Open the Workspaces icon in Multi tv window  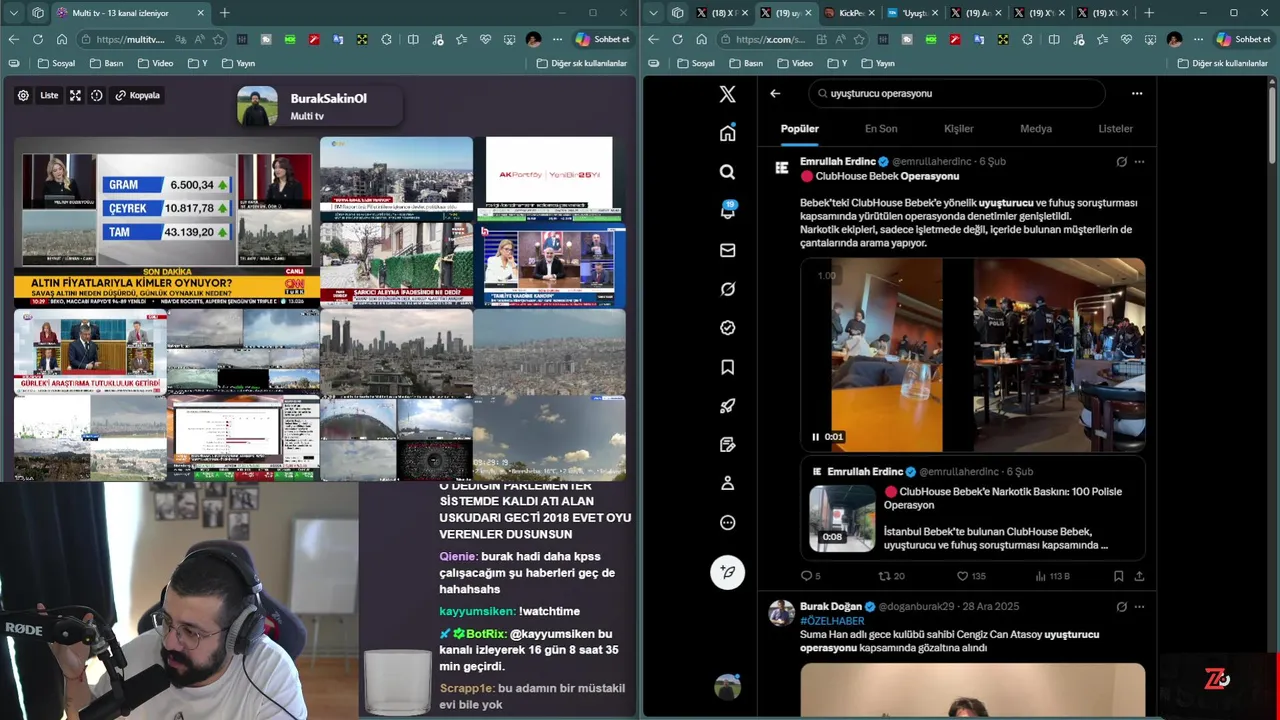tap(37, 13)
